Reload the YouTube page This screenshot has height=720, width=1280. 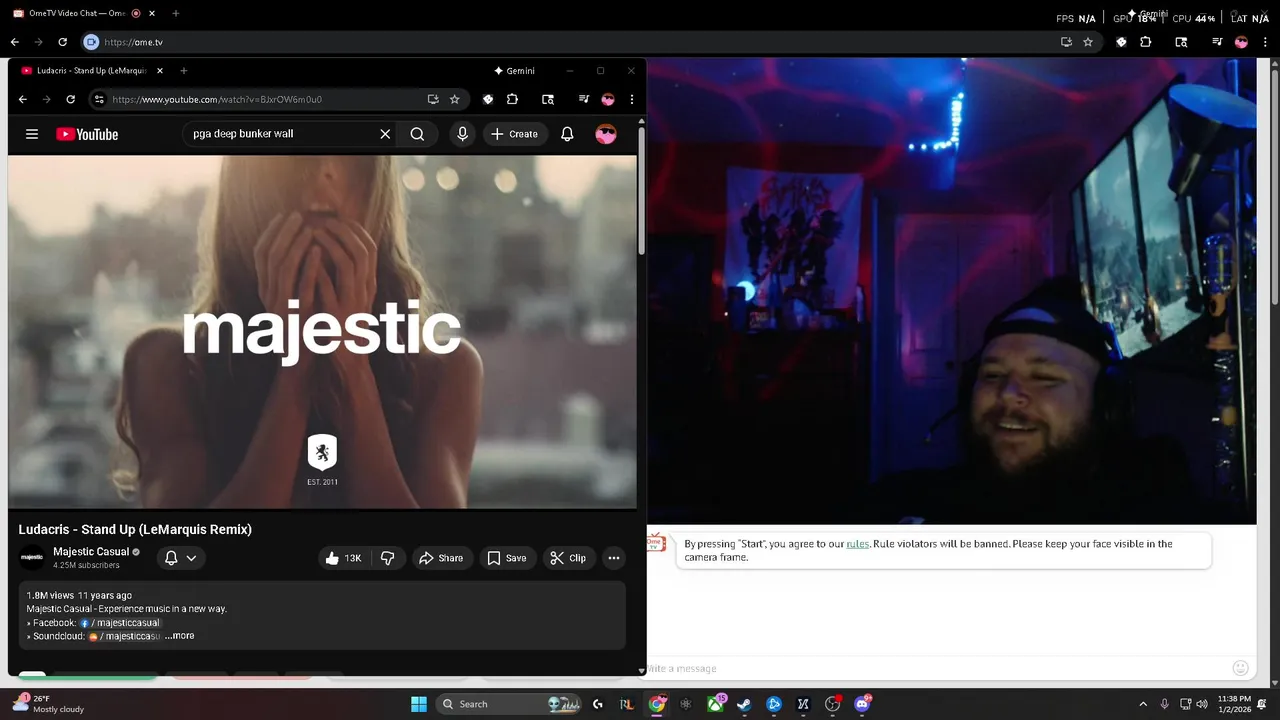click(70, 99)
